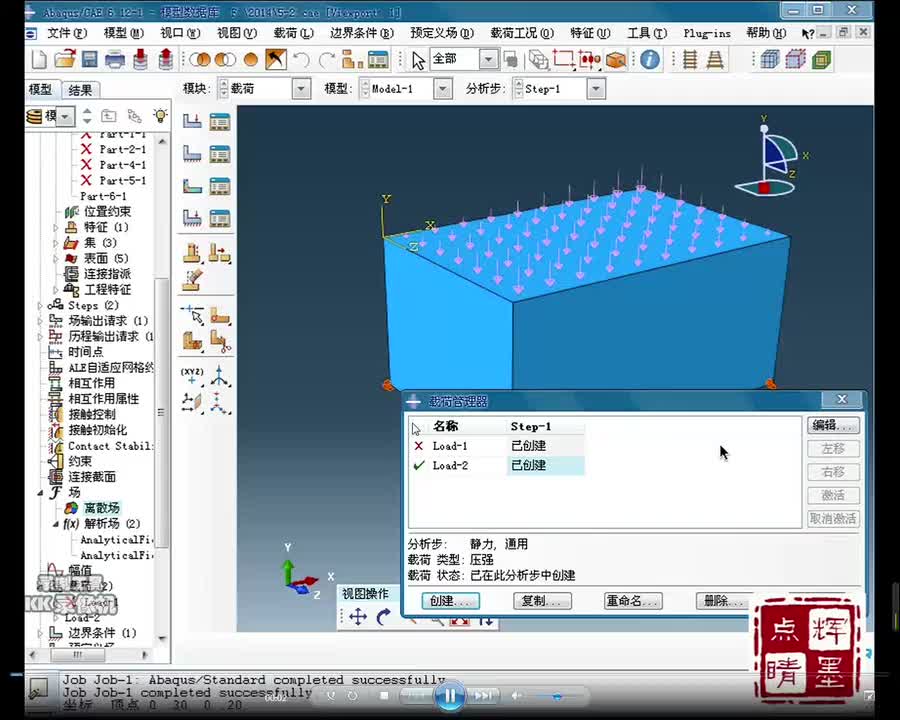Click the Redo arrow icon
Viewport: 900px width, 720px height.
[x=327, y=59]
